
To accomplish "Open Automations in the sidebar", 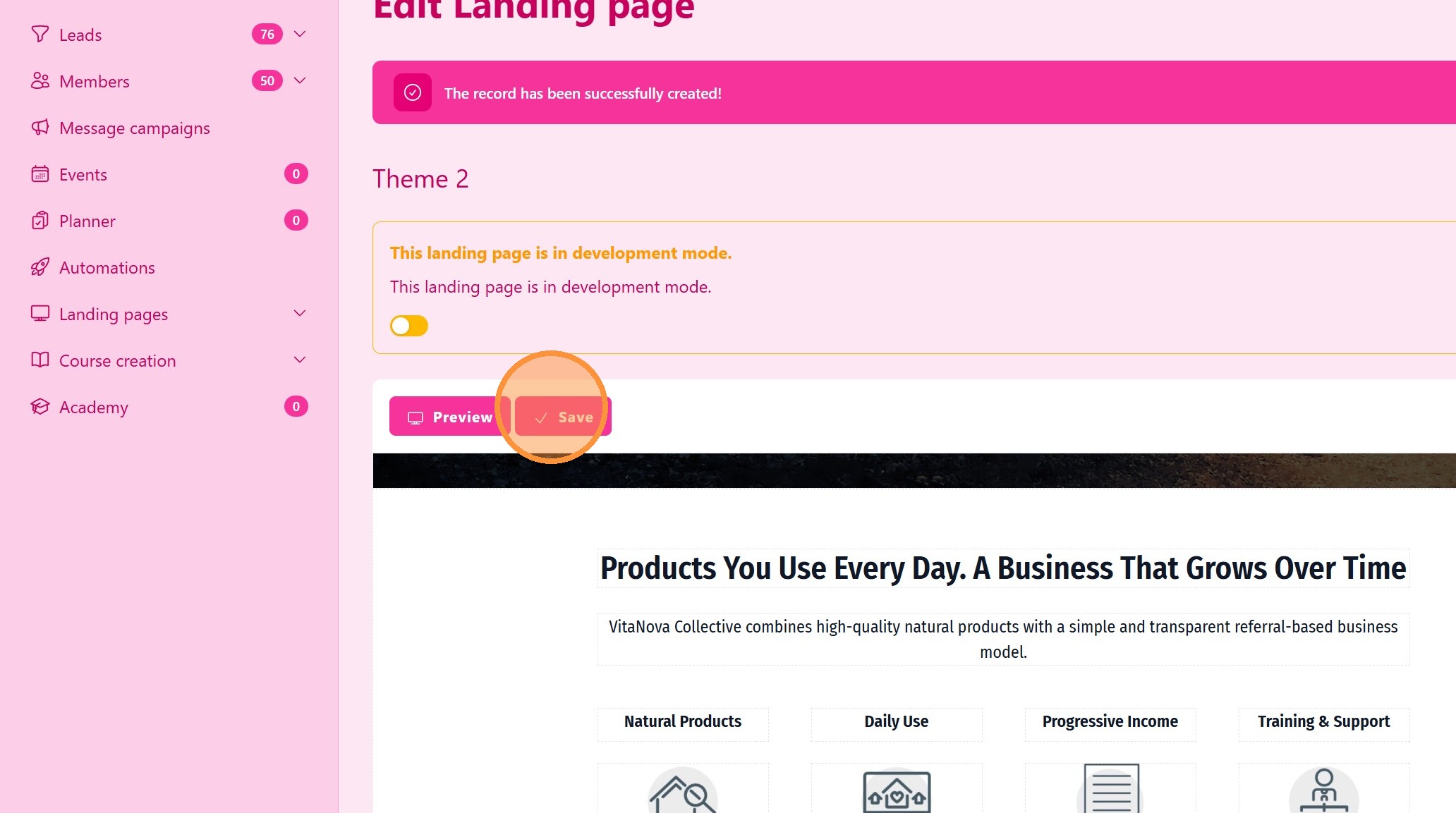I will 107,268.
